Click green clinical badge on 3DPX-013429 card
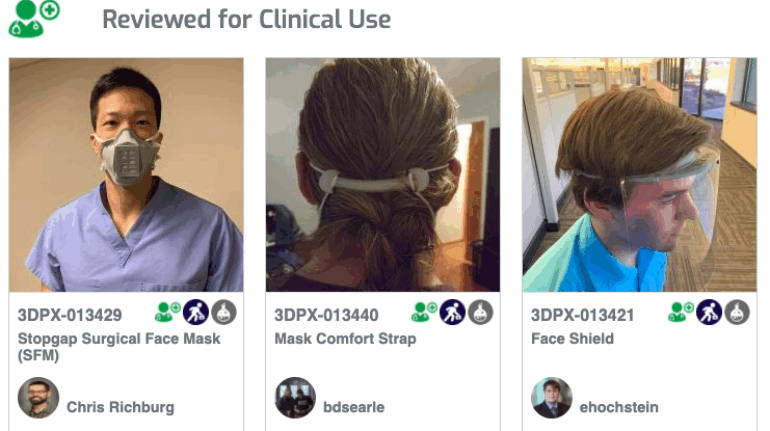Screen dimensions: 770x431 click(x=167, y=312)
